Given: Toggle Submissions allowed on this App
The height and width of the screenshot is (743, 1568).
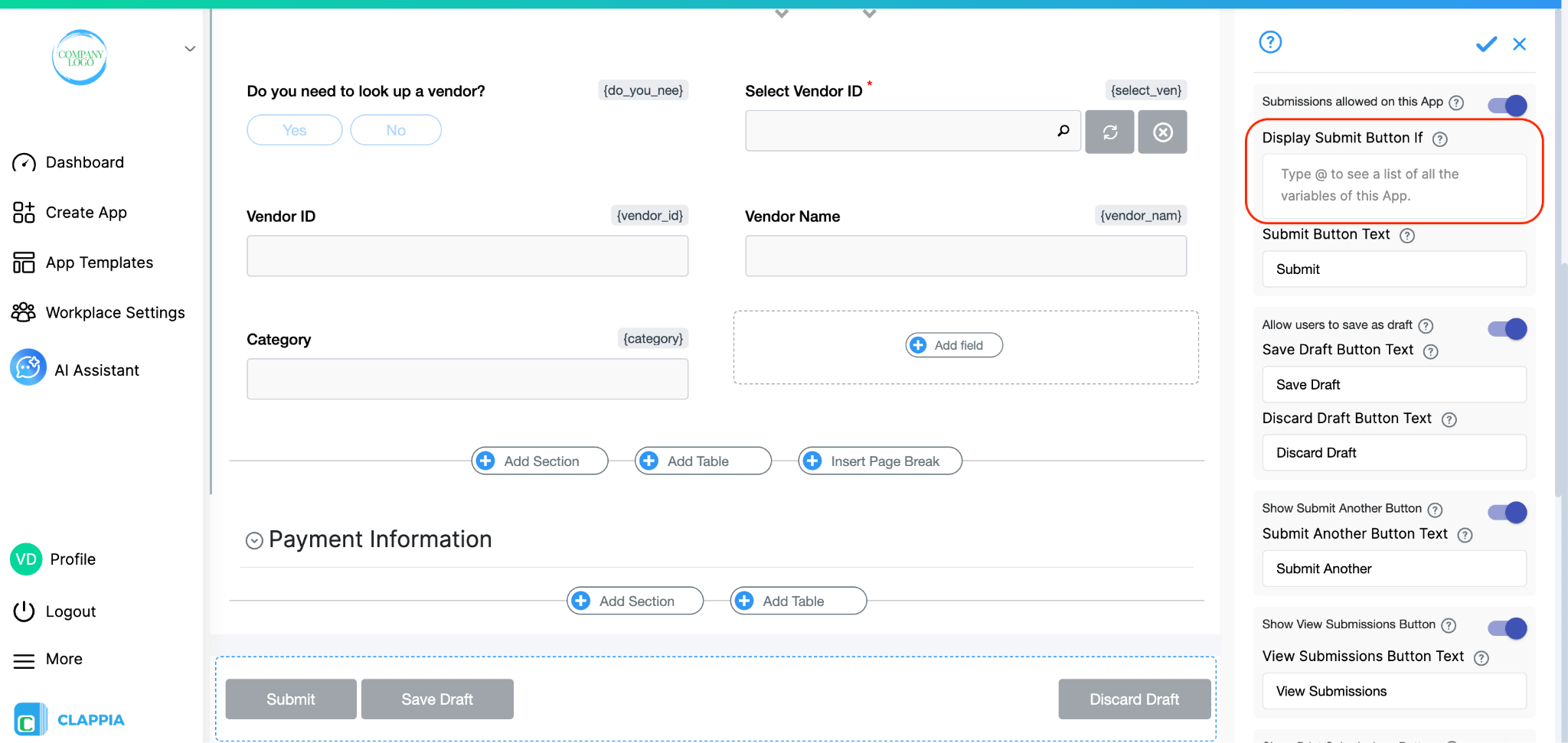Looking at the screenshot, I should point(1507,105).
